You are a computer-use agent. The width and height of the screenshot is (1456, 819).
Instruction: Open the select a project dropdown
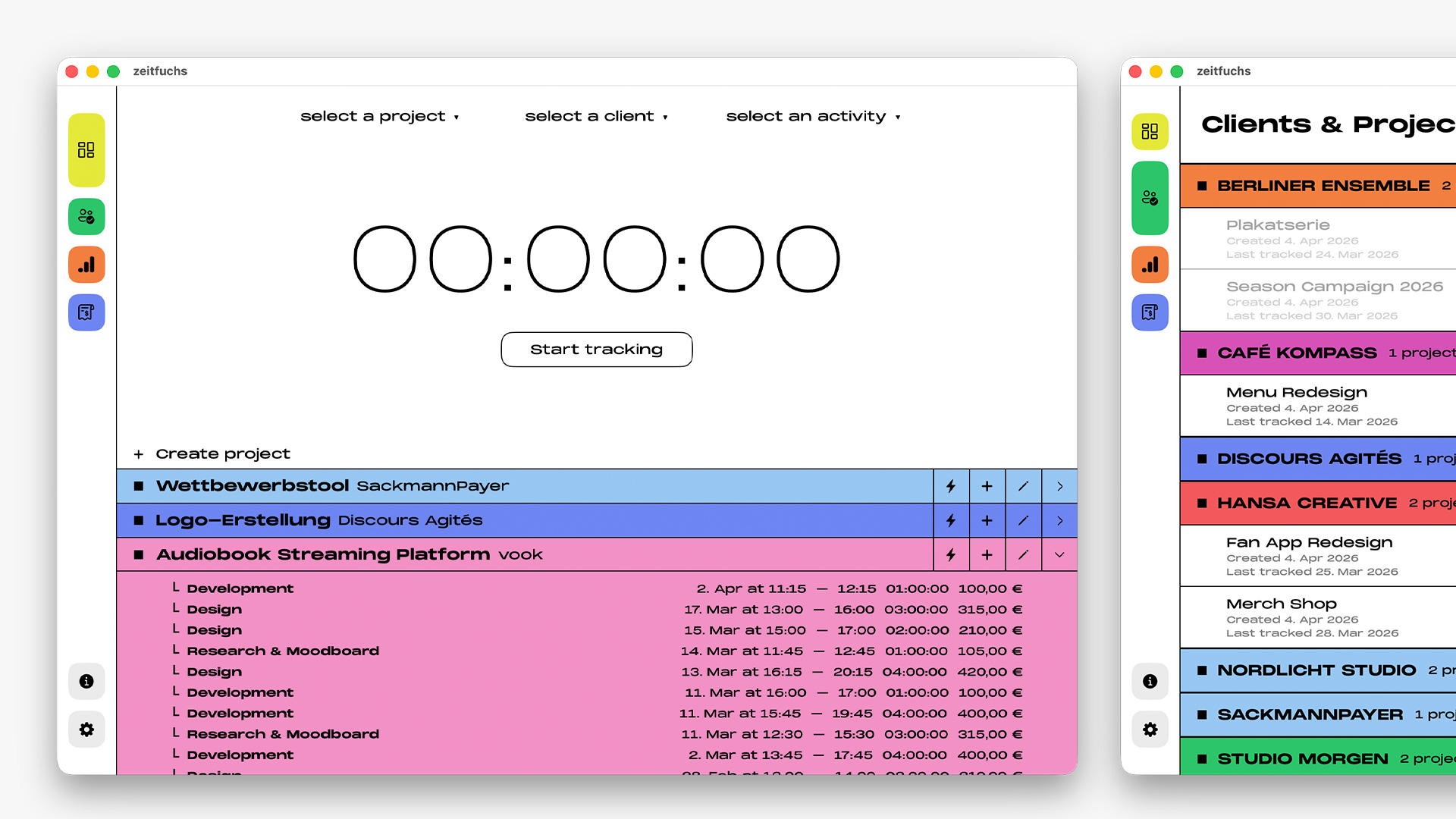pyautogui.click(x=379, y=116)
